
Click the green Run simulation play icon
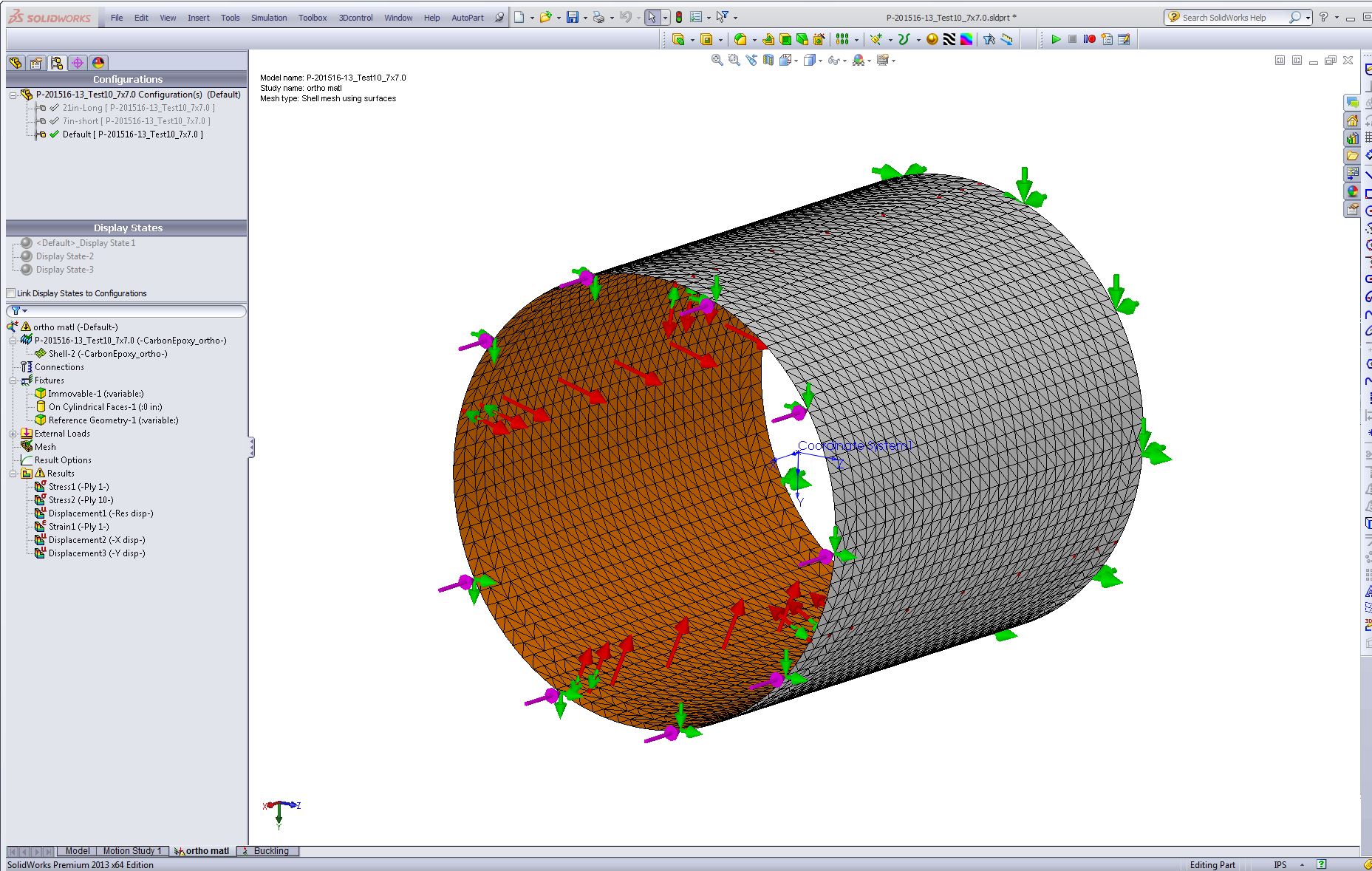pyautogui.click(x=1056, y=39)
